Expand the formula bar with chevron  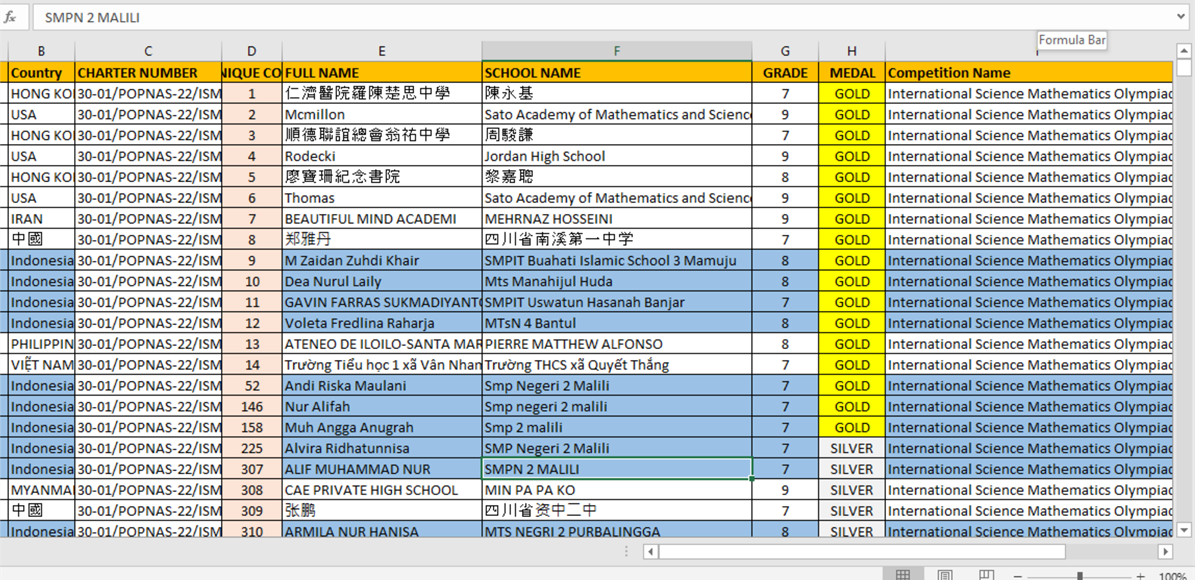[1181, 18]
